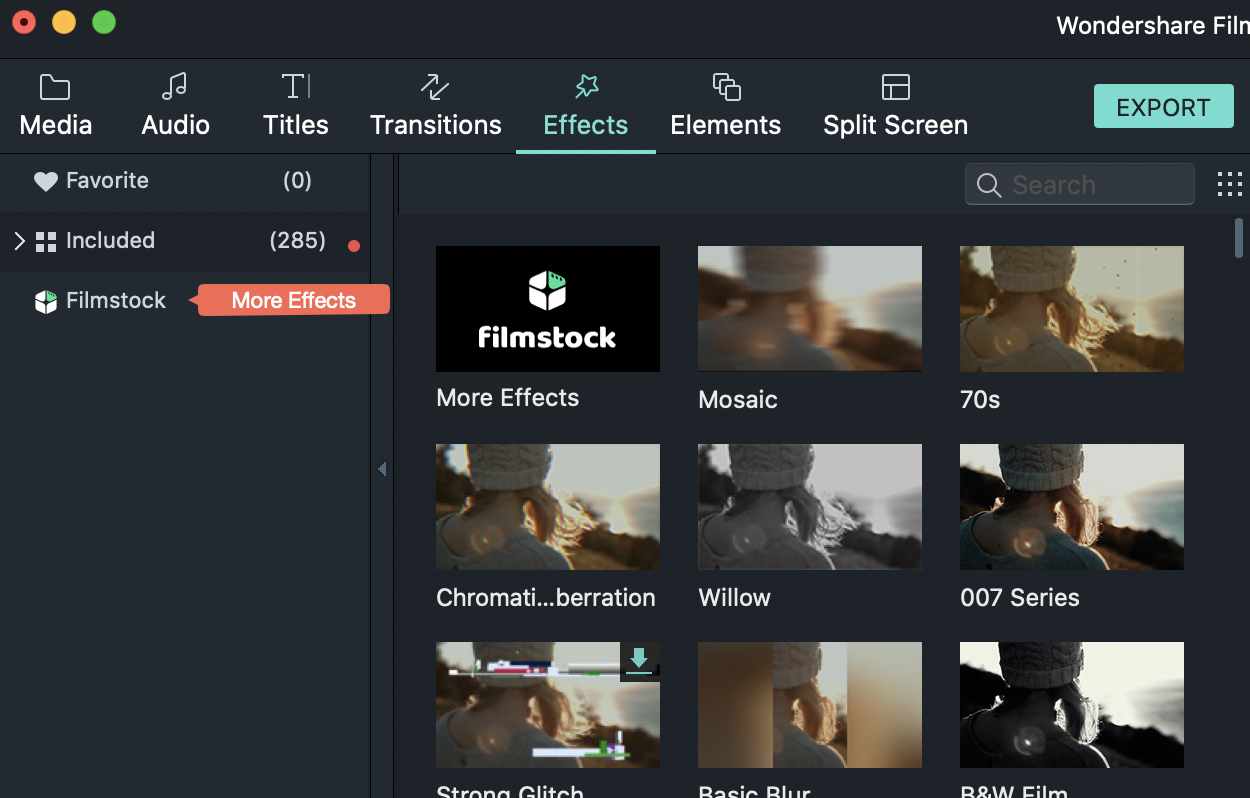Viewport: 1250px width, 798px height.
Task: Choose the Willow effect thumbnail
Action: click(810, 507)
